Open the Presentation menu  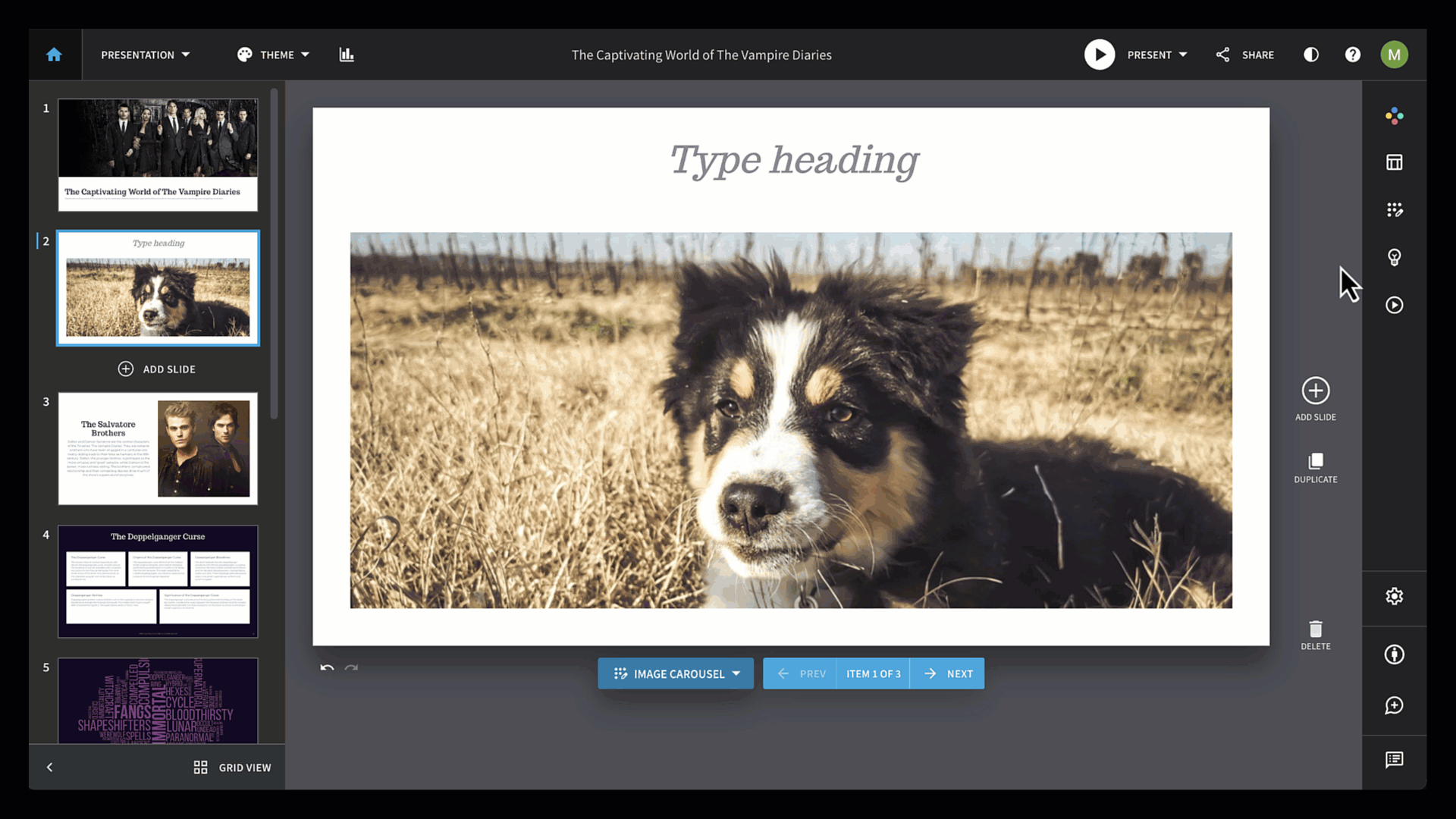click(x=145, y=55)
